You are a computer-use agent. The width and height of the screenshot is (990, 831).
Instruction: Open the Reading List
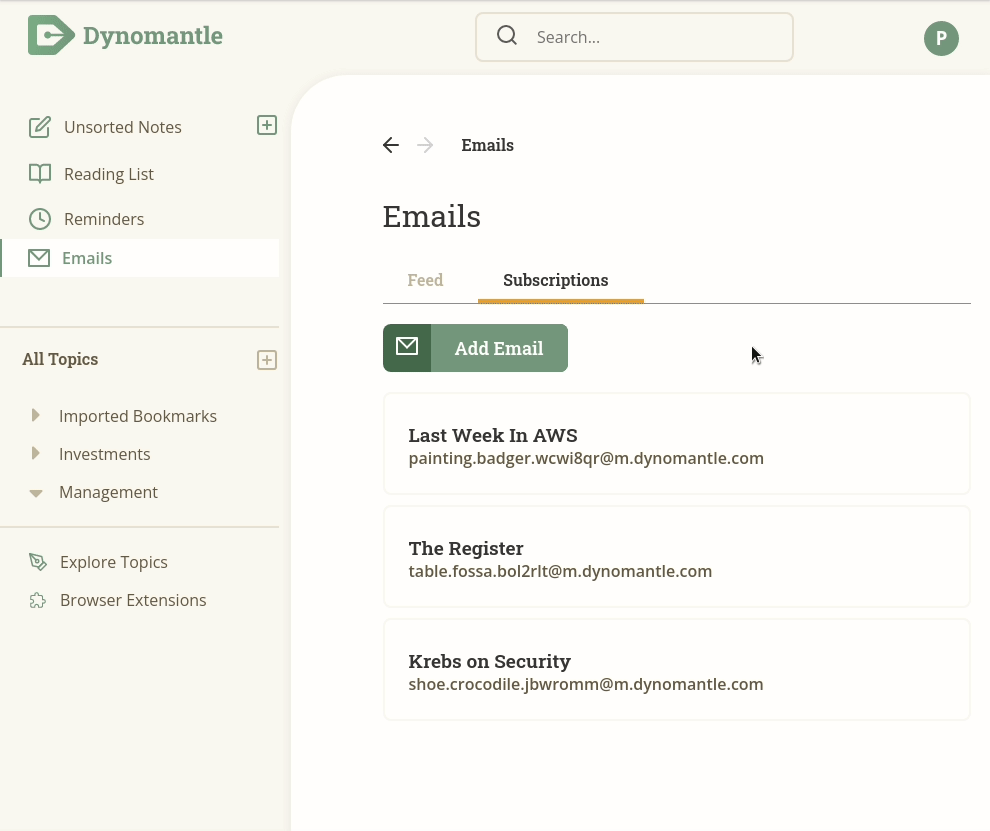click(109, 174)
